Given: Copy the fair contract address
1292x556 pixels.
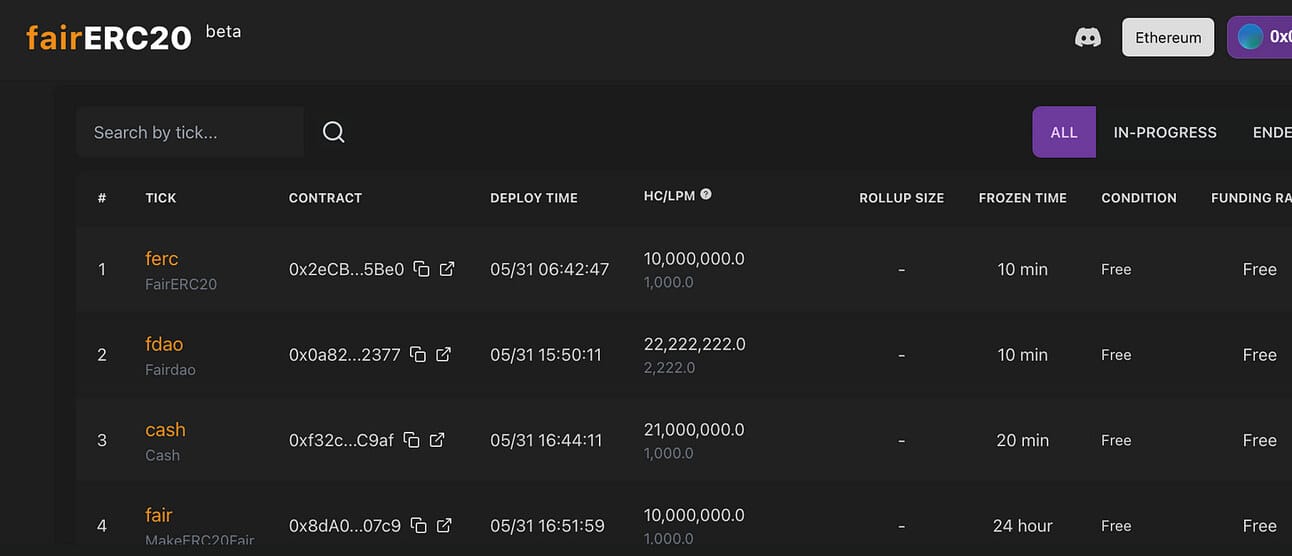Looking at the screenshot, I should click(x=419, y=525).
